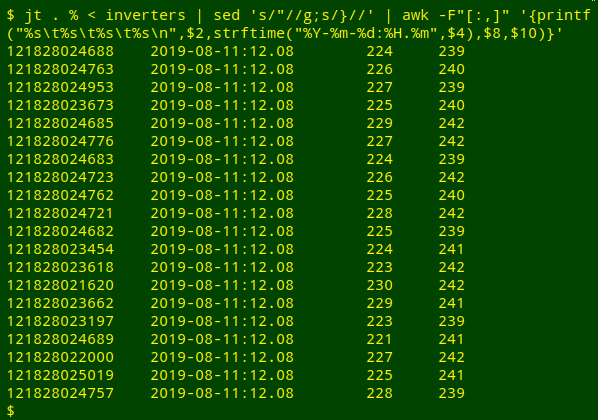
Task: Click timestamp in row 121828024688
Action: [222, 51]
